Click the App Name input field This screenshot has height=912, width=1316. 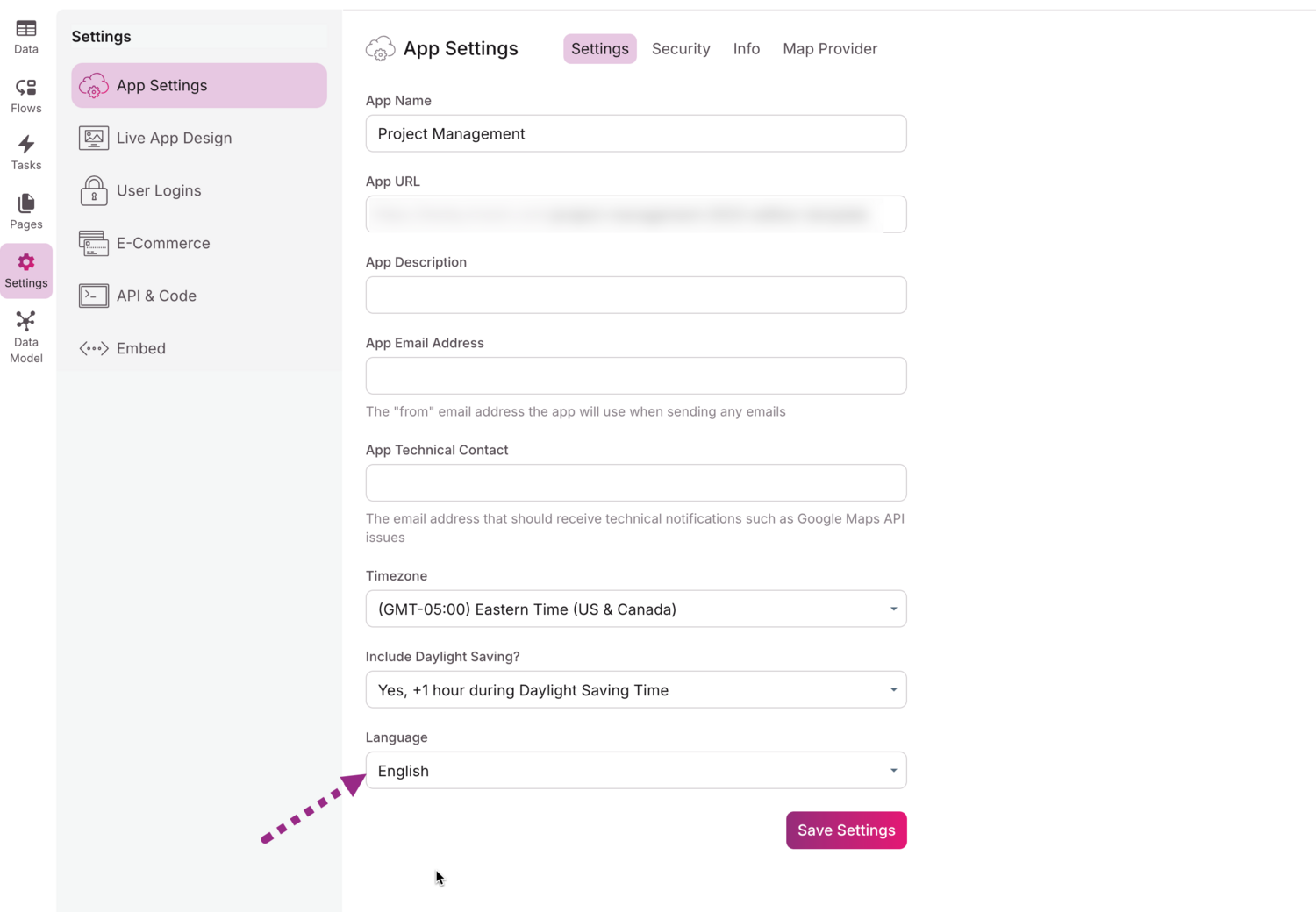635,133
